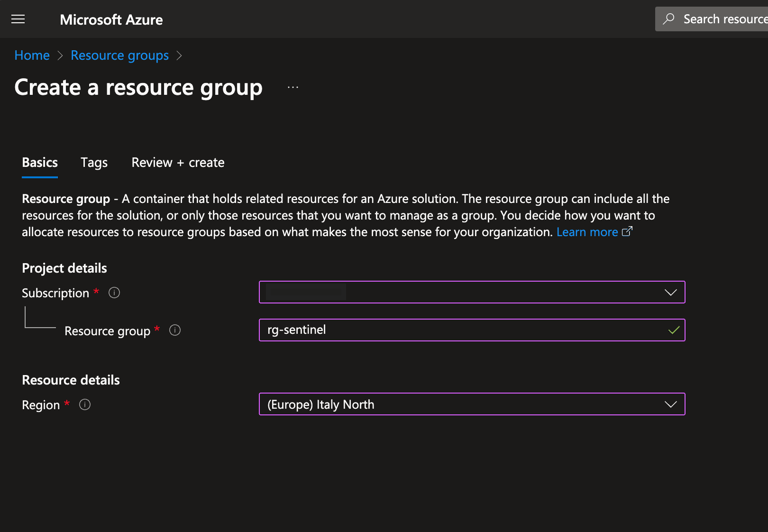This screenshot has width=768, height=532.
Task: Switch to the Tags tab
Action: [94, 163]
